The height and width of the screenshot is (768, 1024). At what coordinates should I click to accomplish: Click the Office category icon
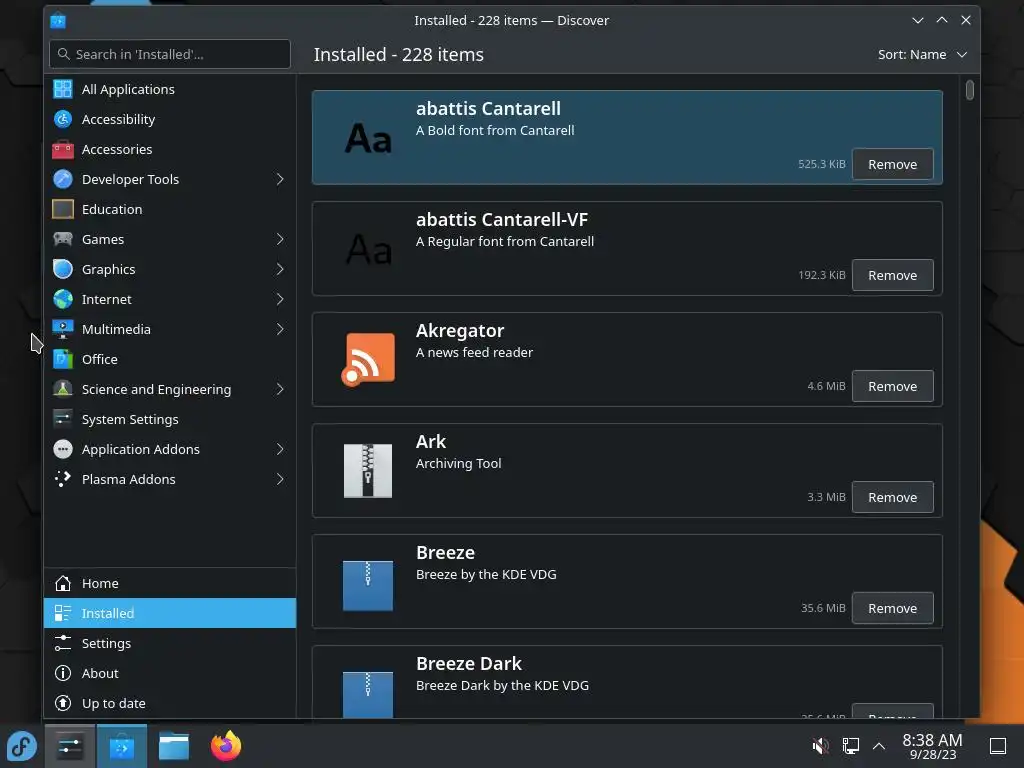tap(63, 359)
